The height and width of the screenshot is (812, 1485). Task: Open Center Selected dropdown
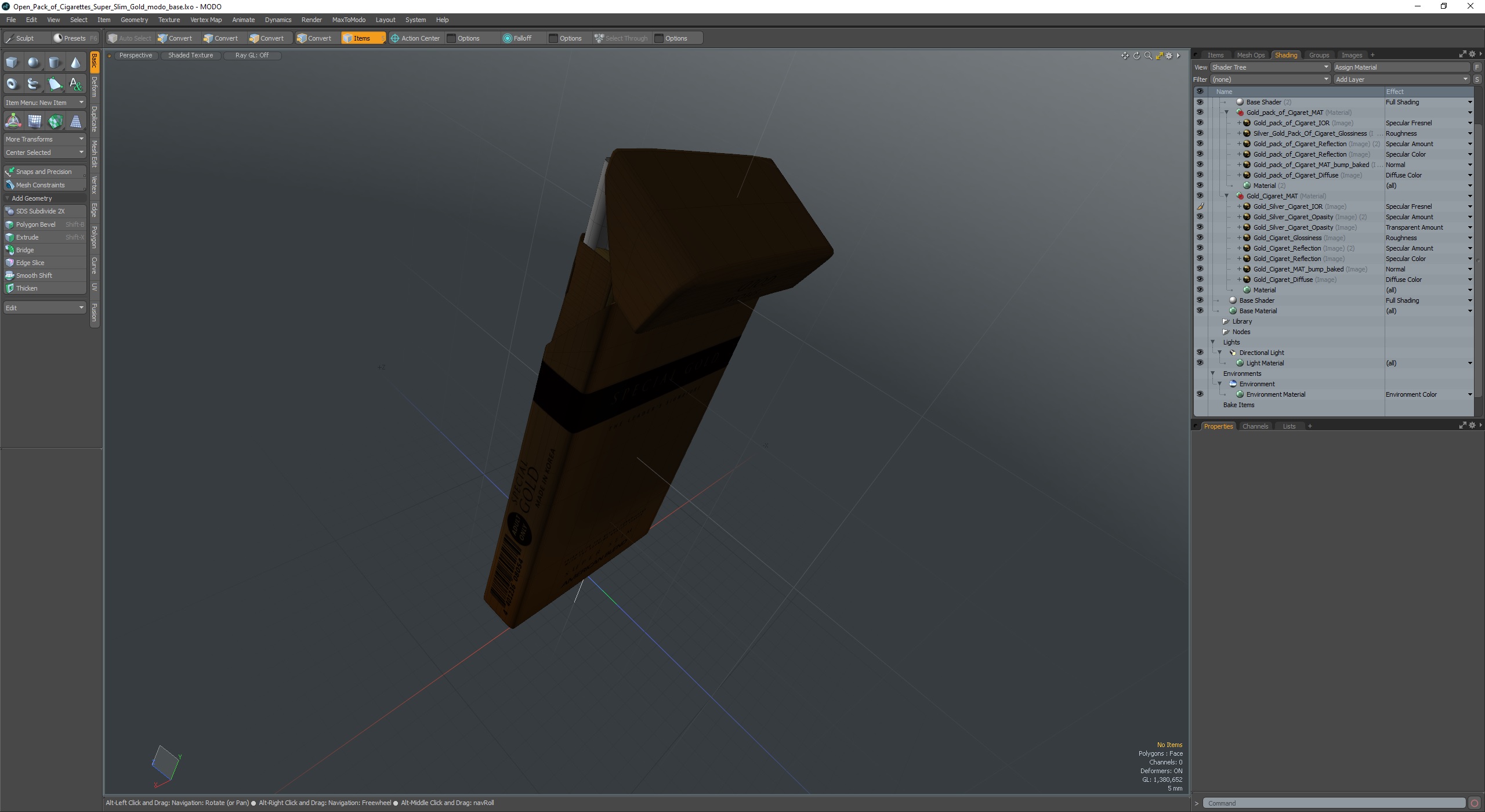click(x=45, y=153)
